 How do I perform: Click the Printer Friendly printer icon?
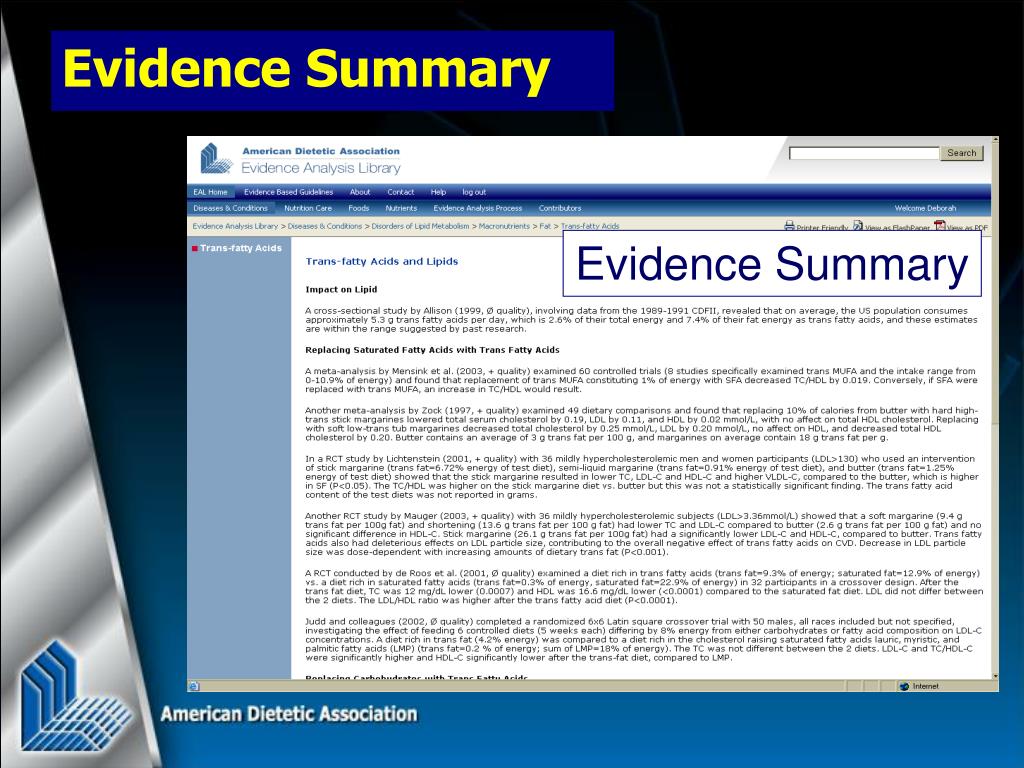click(789, 226)
